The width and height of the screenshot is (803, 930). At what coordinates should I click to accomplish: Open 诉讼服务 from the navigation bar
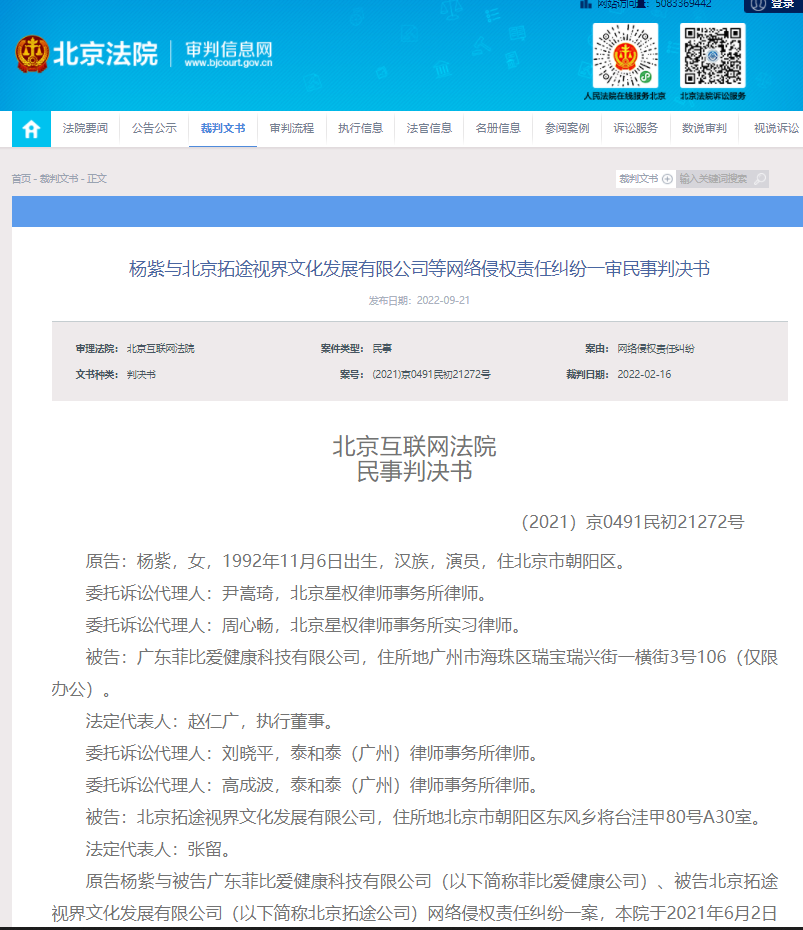pyautogui.click(x=636, y=129)
